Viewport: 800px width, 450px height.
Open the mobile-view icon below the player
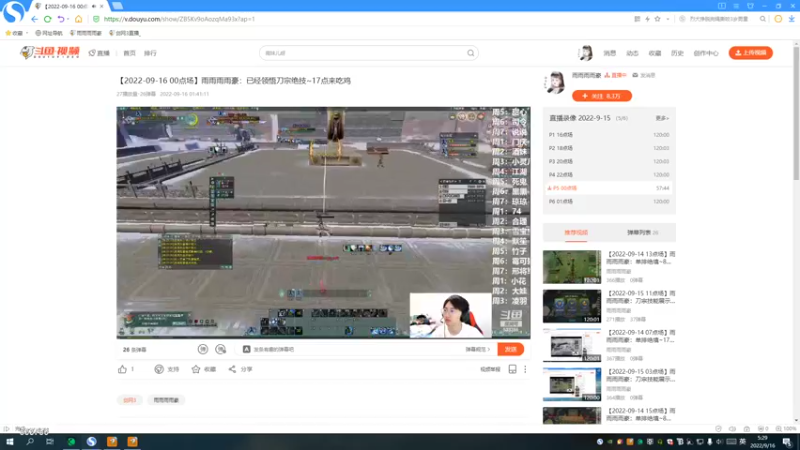click(512, 369)
